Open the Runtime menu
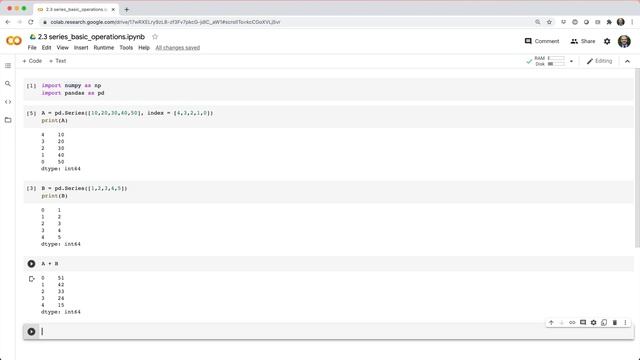This screenshot has height=360, width=640. pos(104,48)
